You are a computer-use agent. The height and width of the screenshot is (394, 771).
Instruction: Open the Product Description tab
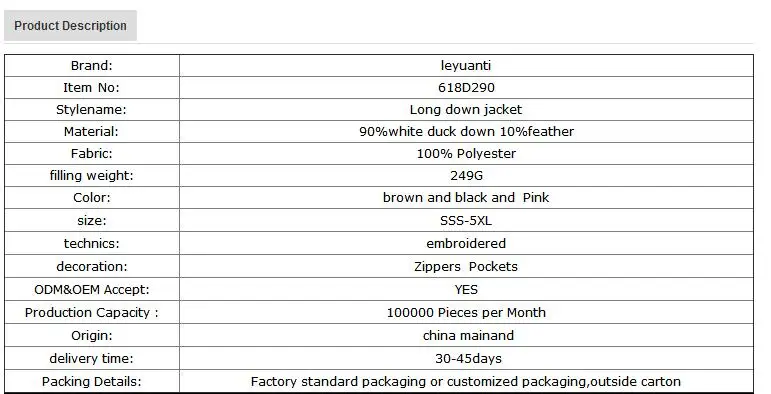pyautogui.click(x=70, y=26)
